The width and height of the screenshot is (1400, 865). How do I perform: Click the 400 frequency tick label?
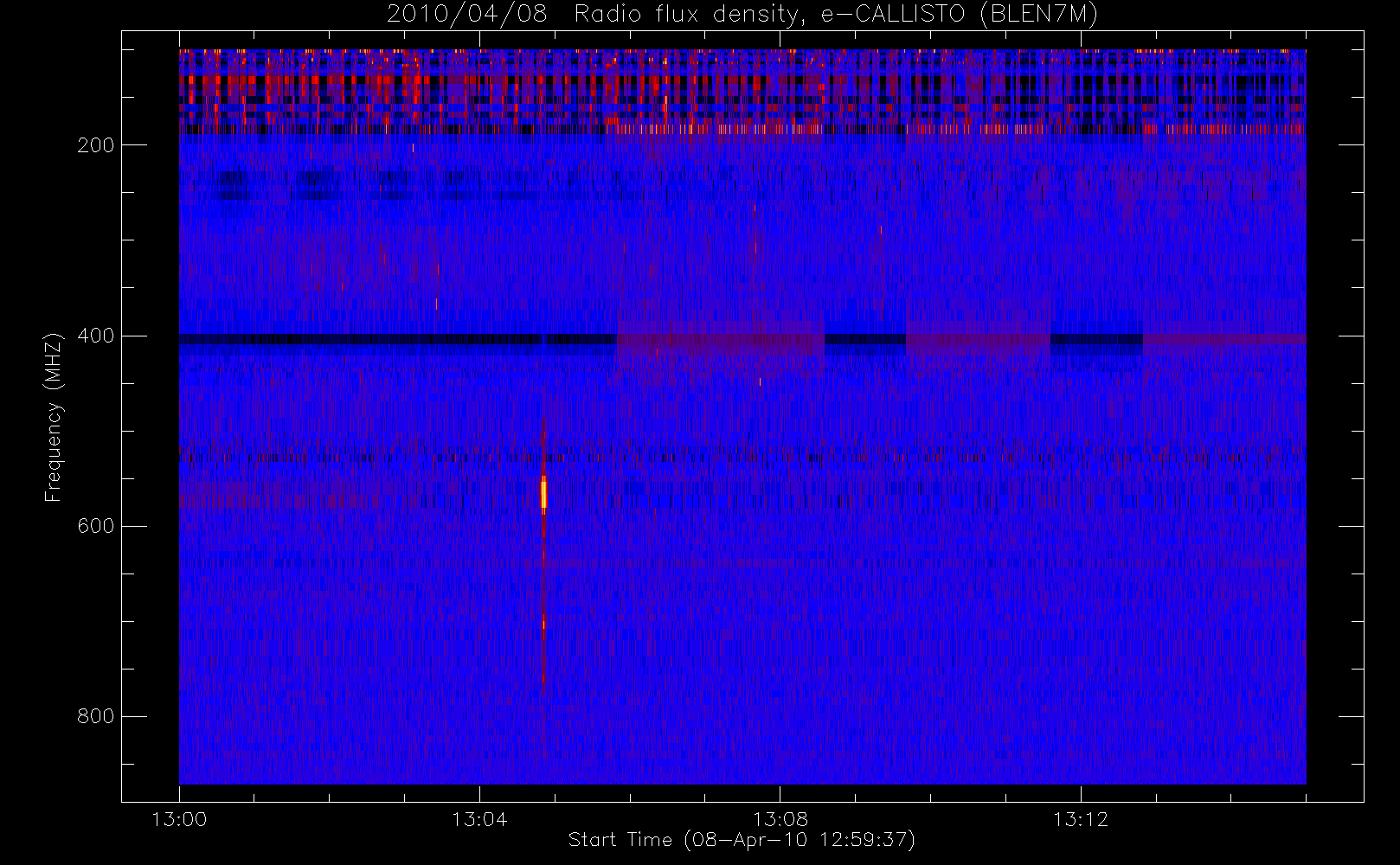coord(95,336)
